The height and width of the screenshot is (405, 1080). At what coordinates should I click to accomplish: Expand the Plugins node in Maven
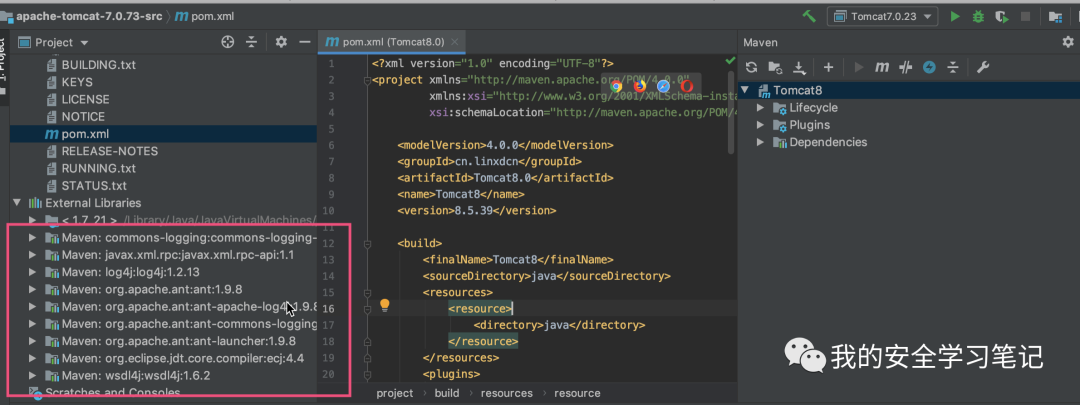point(760,125)
